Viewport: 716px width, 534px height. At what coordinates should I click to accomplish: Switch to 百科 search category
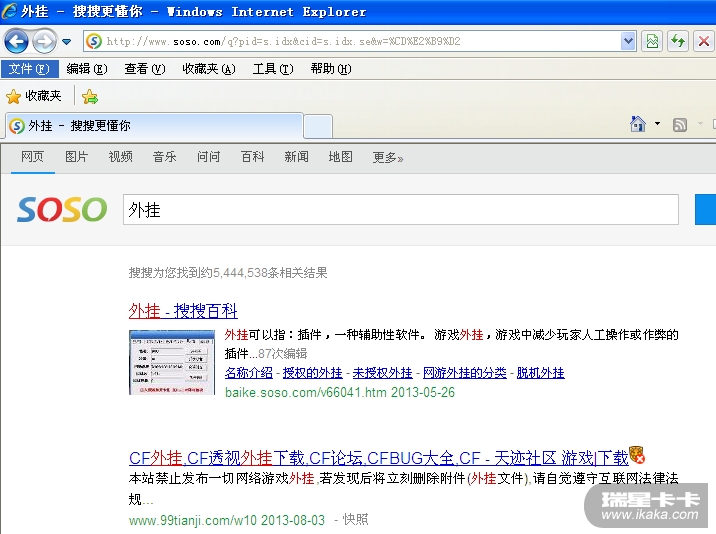(x=253, y=157)
